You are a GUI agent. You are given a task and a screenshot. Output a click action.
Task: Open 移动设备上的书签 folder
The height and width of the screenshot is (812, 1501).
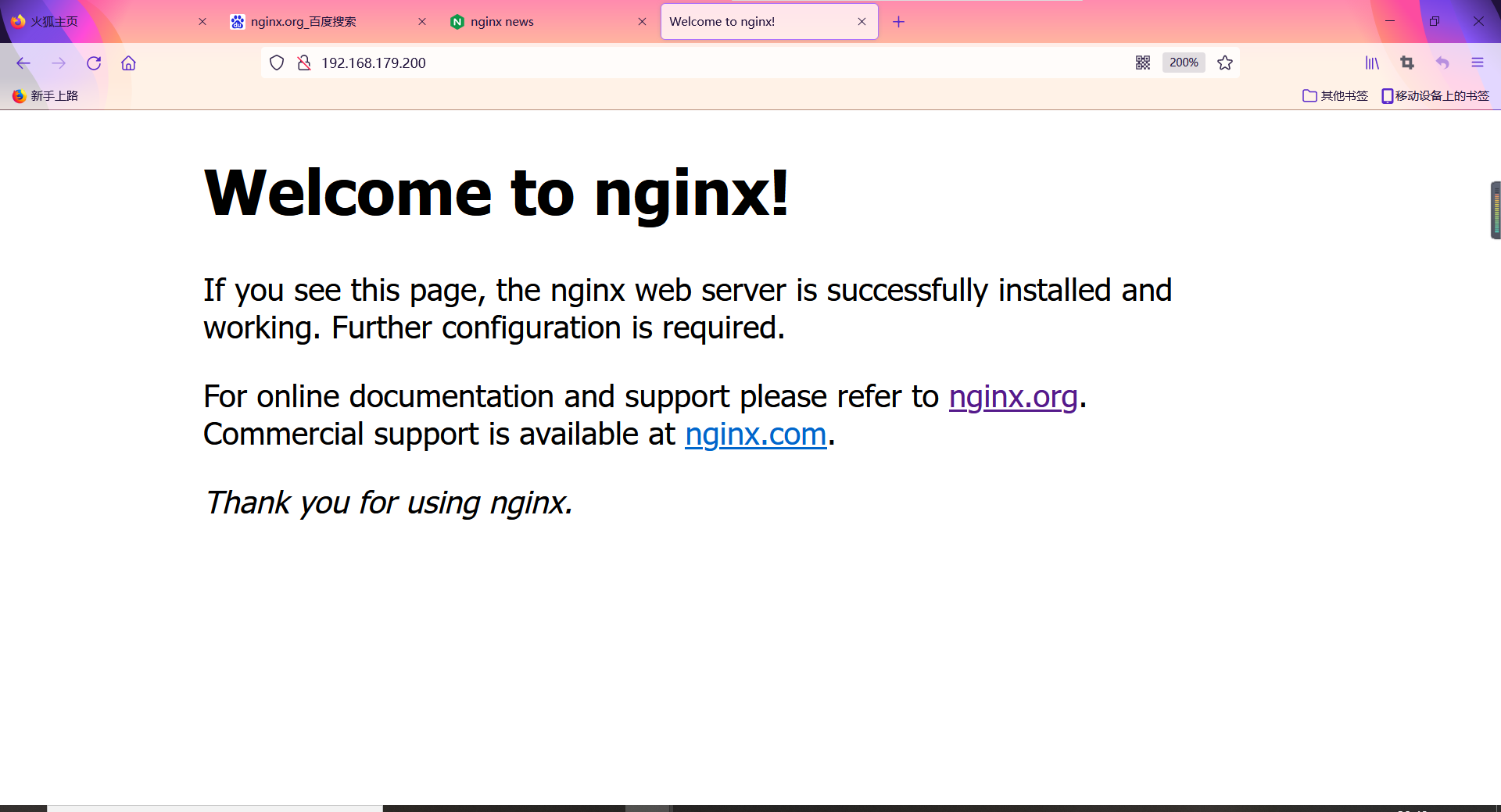click(x=1435, y=95)
